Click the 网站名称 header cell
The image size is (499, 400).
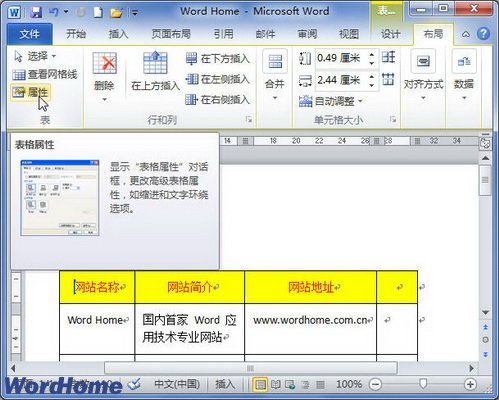(x=97, y=287)
